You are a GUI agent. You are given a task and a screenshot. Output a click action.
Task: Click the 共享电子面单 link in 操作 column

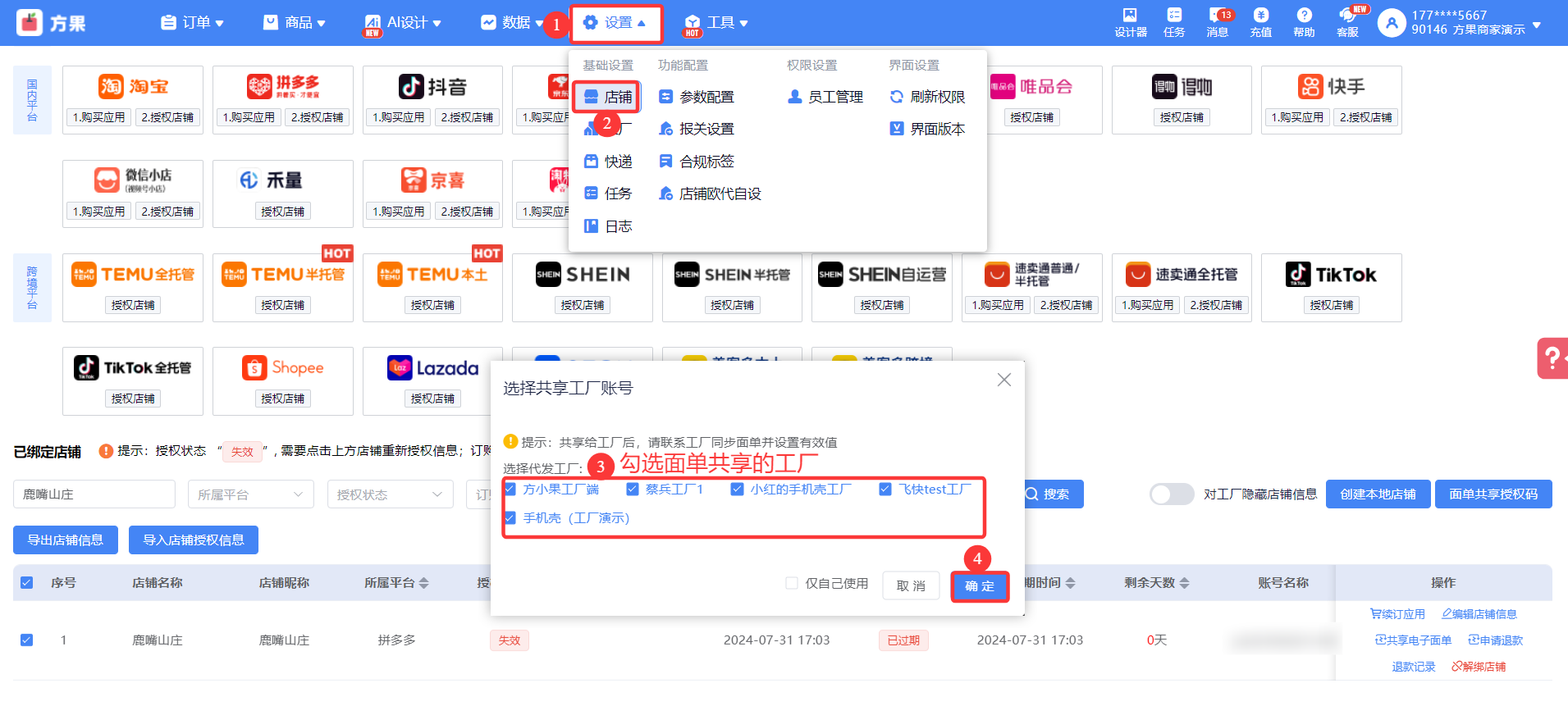(1413, 640)
